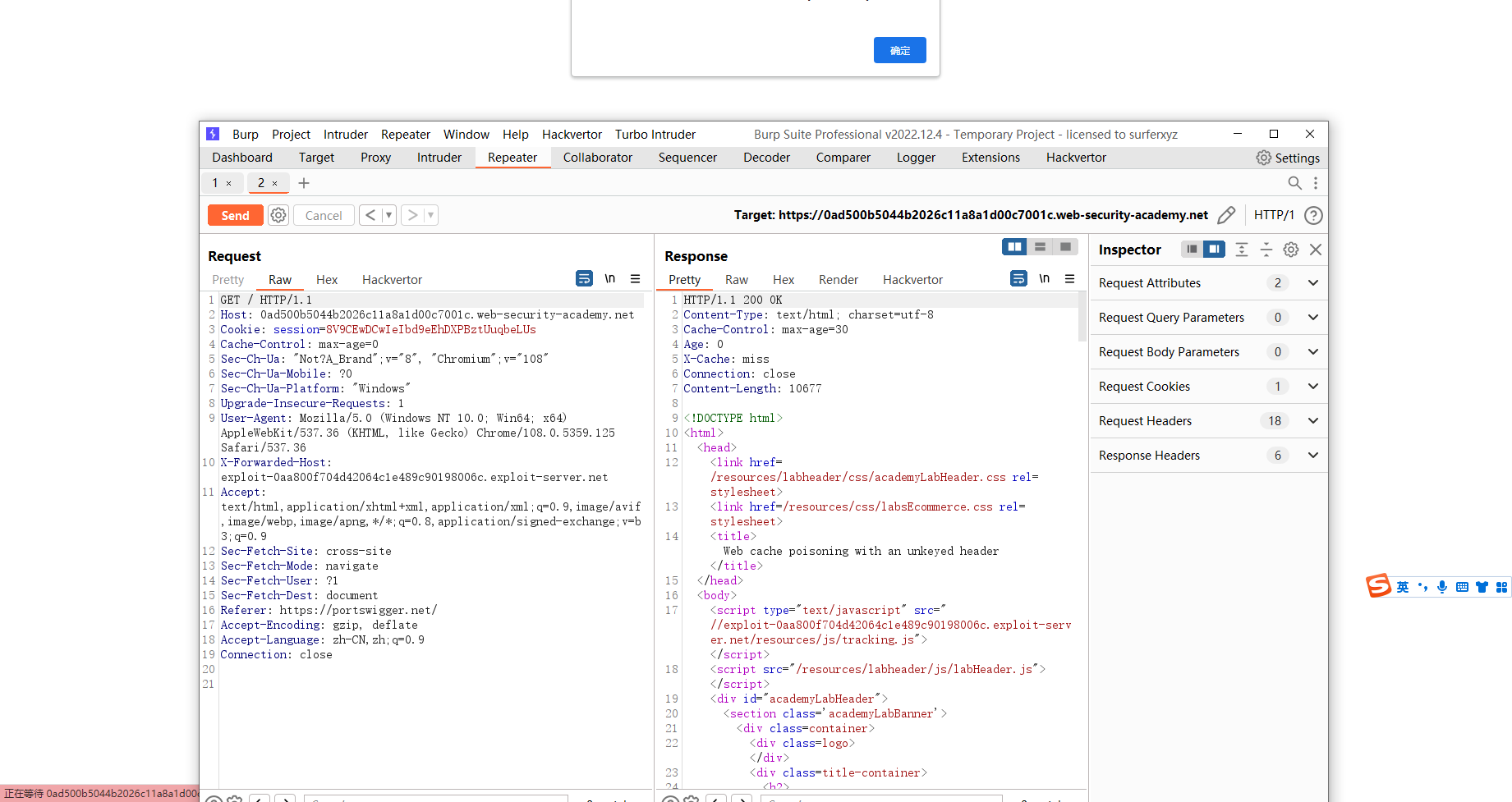Expand all Inspector sections

[x=1242, y=250]
